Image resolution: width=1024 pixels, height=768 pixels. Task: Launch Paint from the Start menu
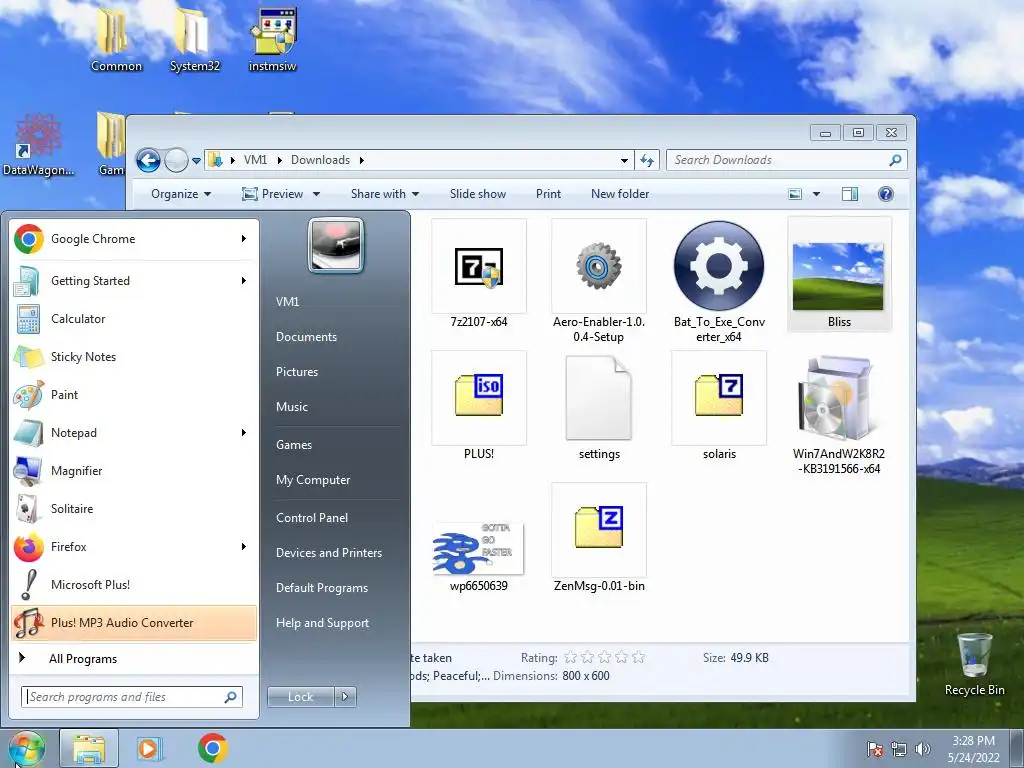click(x=134, y=394)
